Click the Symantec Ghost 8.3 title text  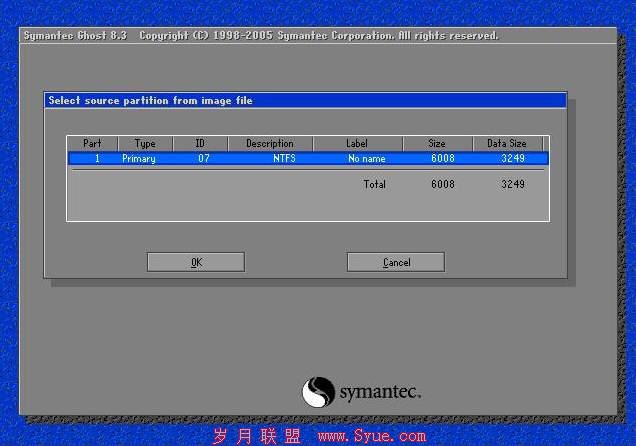[75, 36]
